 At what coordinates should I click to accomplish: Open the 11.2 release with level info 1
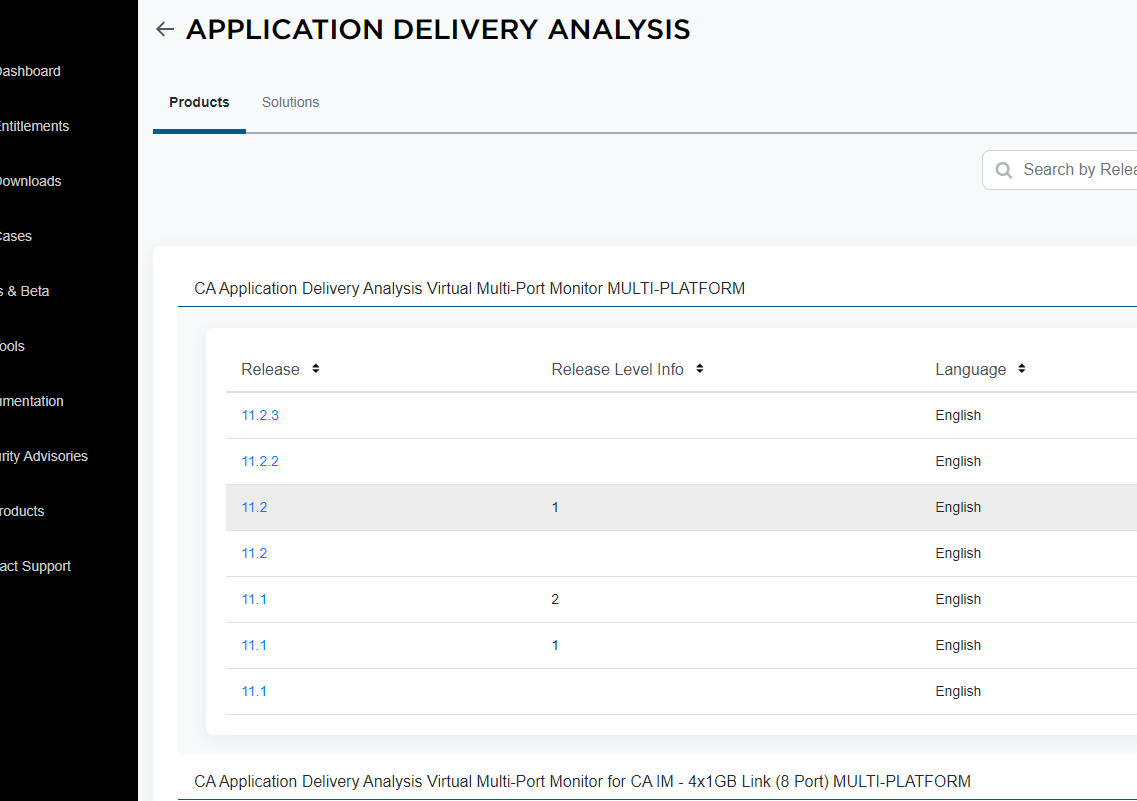click(254, 507)
